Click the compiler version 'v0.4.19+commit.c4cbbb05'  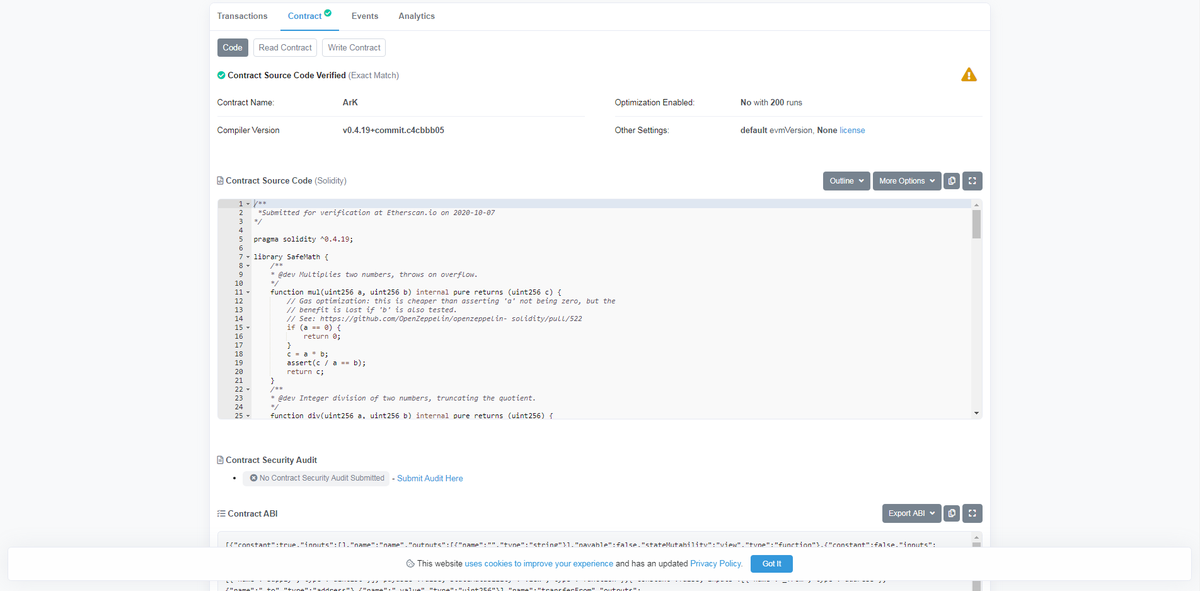pos(393,130)
